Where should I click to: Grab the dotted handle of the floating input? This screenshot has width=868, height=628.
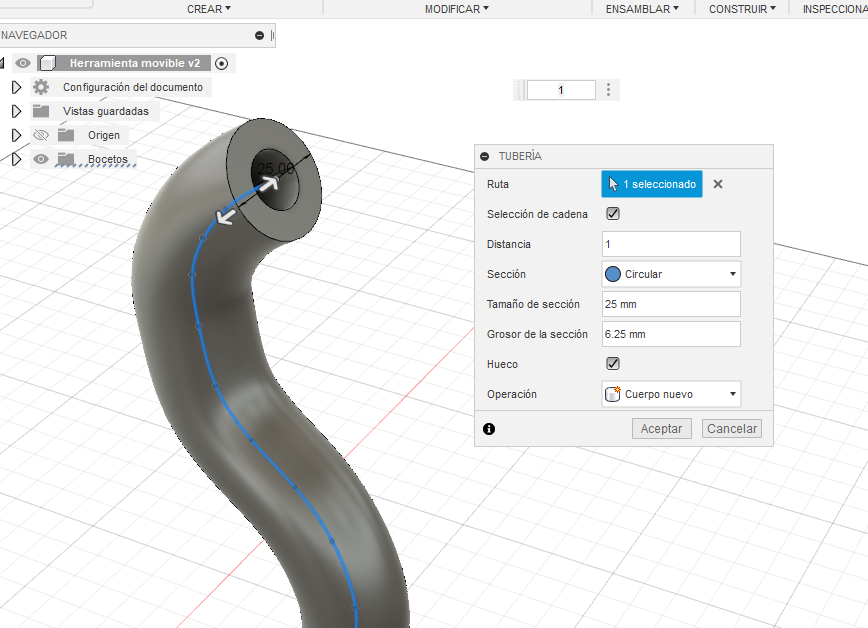520,90
